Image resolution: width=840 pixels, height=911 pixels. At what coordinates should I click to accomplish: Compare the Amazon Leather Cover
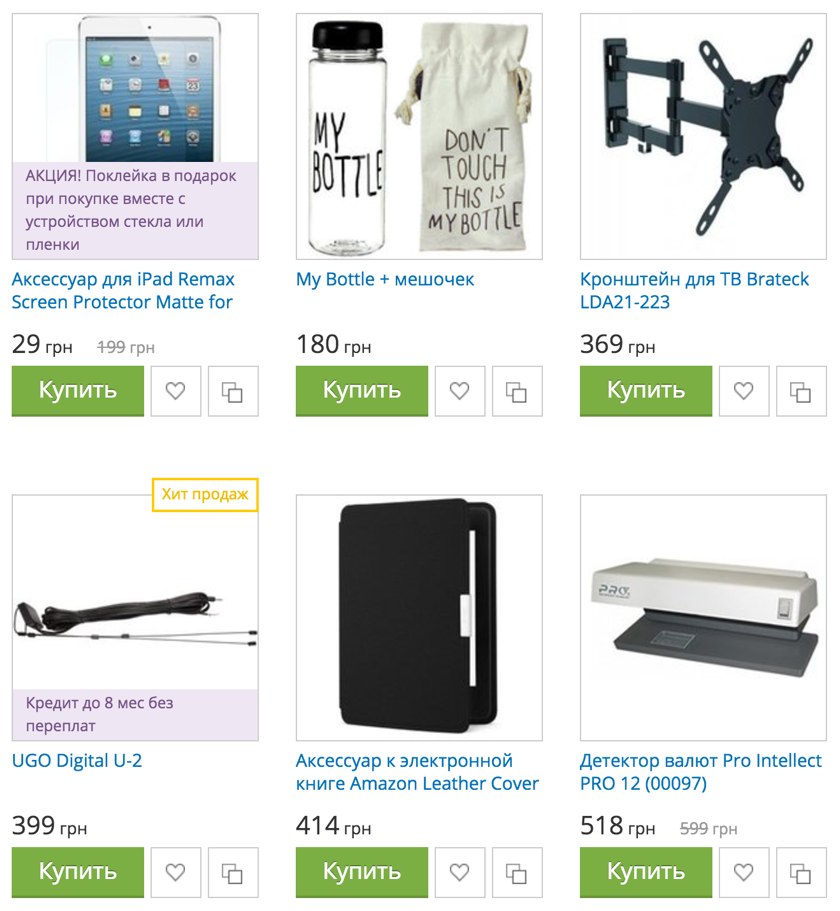(517, 872)
